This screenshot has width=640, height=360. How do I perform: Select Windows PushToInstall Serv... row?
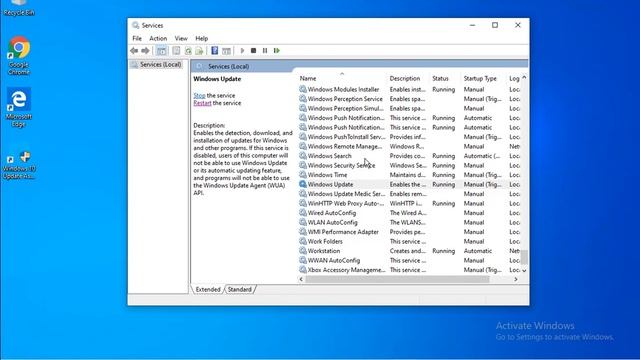click(409, 137)
